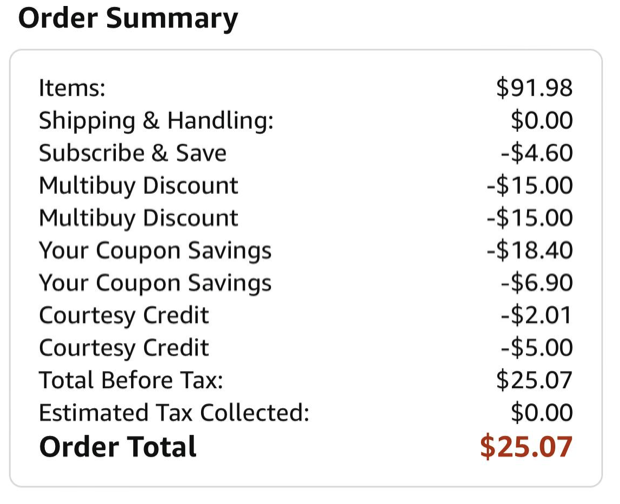
Task: Select the $91.98 items amount
Action: 534,88
